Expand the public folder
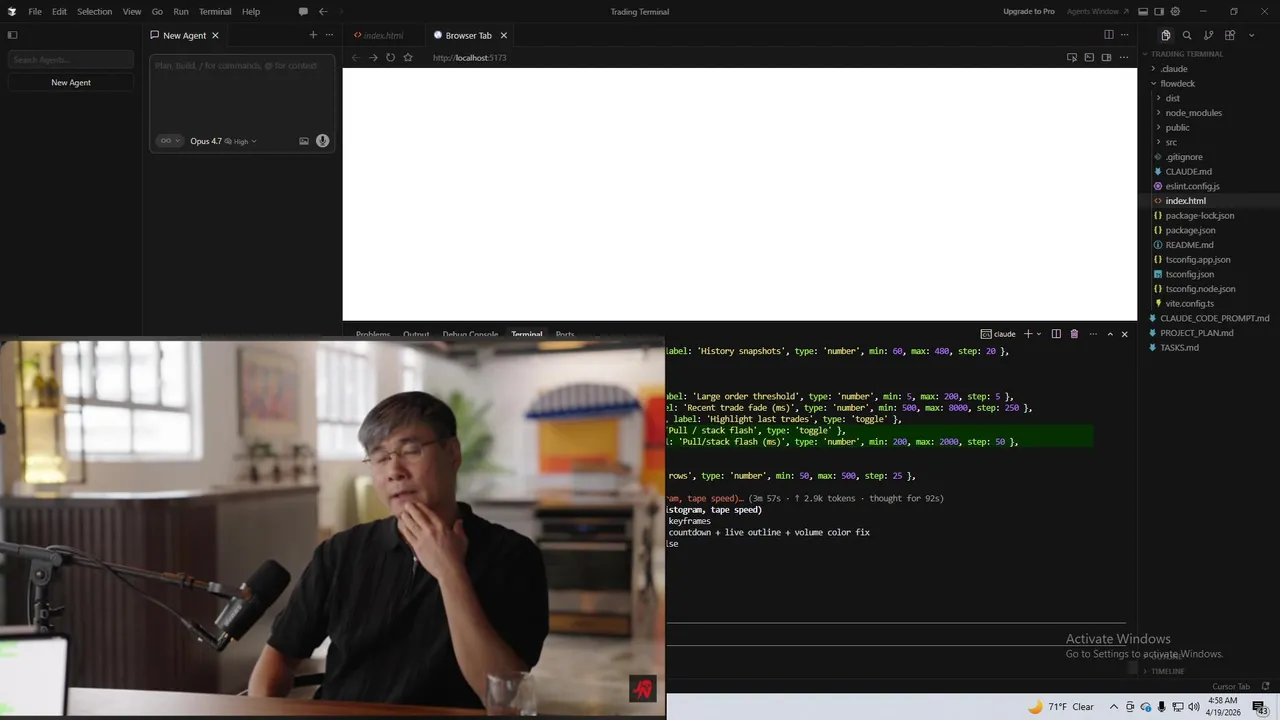 pyautogui.click(x=1177, y=127)
